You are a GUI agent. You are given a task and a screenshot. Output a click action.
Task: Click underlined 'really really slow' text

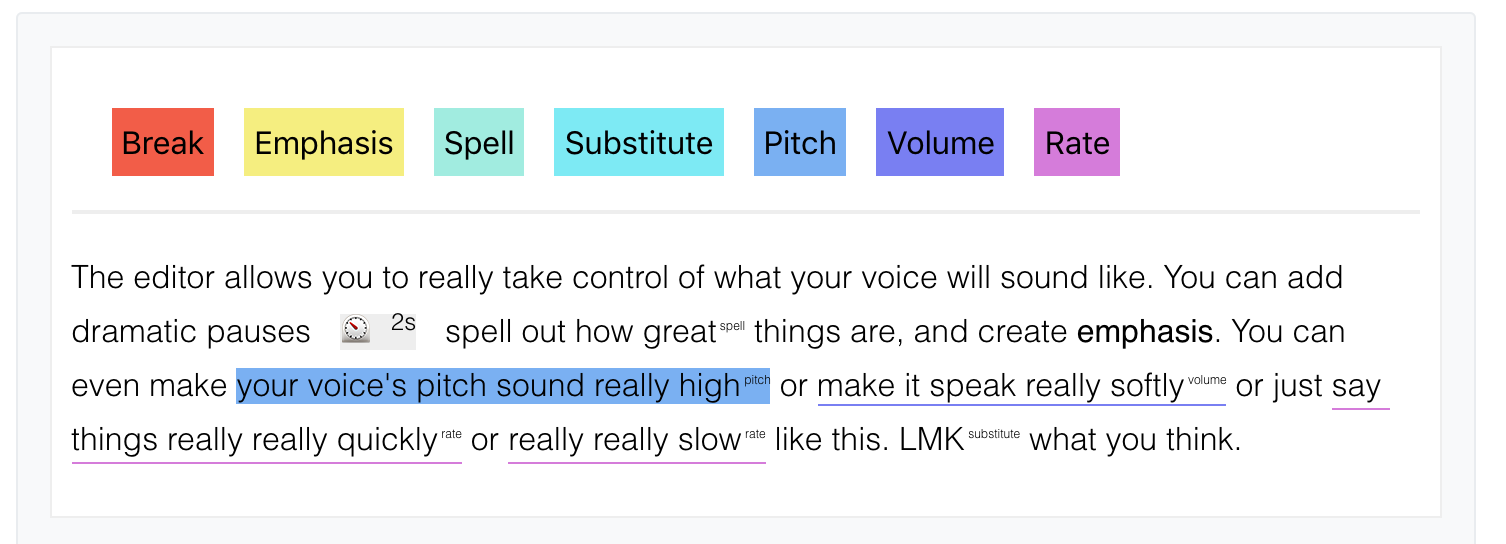(x=624, y=441)
